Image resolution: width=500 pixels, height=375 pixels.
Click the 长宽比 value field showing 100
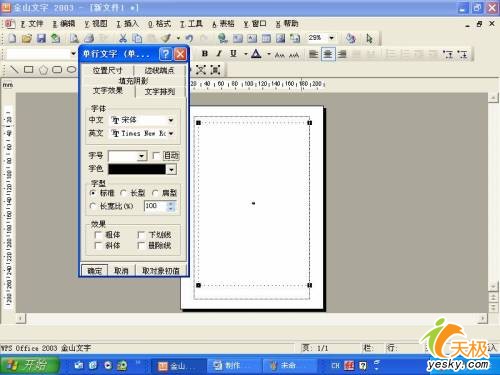pyautogui.click(x=155, y=206)
